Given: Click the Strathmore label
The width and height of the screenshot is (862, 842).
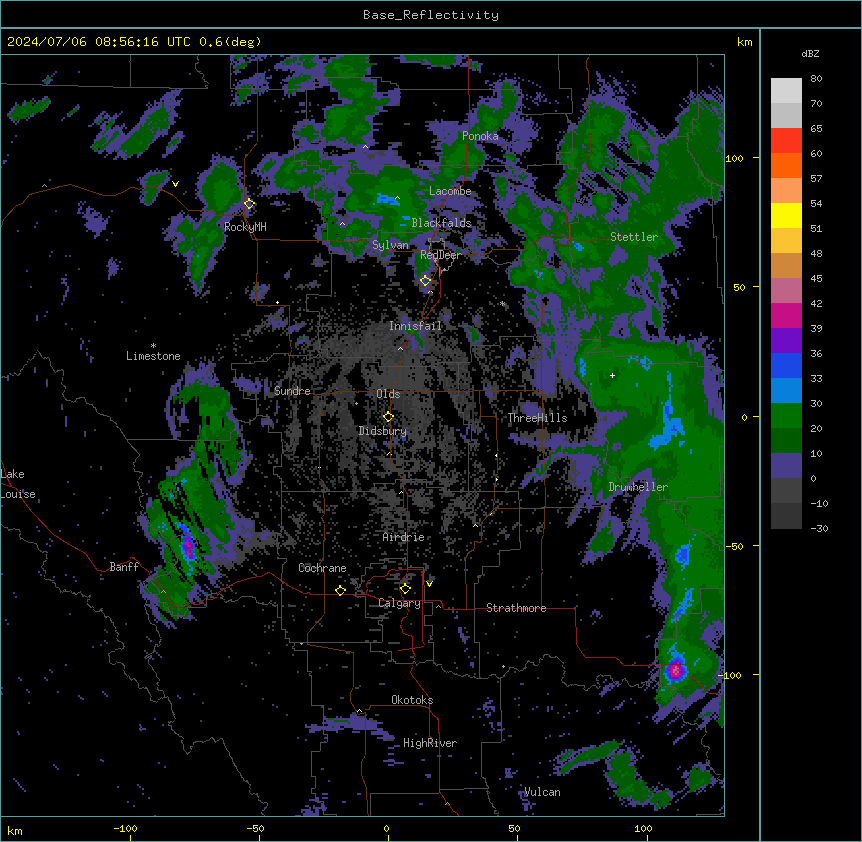Looking at the screenshot, I should coord(516,608).
